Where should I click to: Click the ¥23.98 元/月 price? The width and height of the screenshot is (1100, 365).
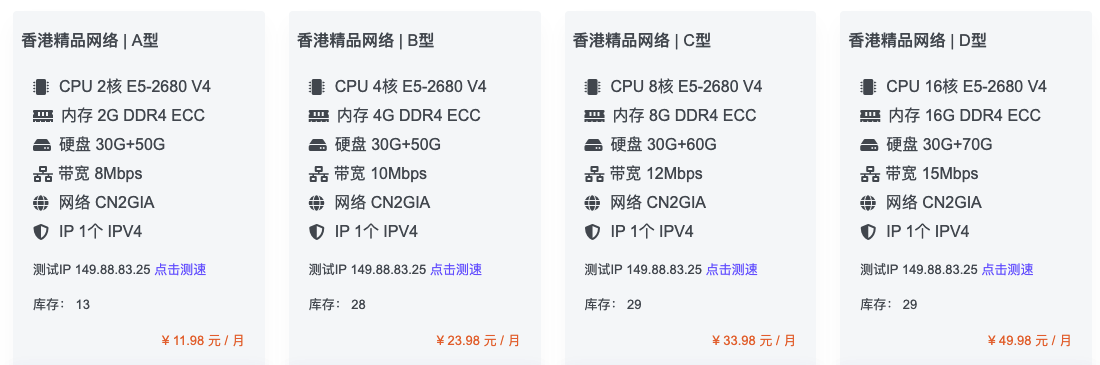point(478,341)
